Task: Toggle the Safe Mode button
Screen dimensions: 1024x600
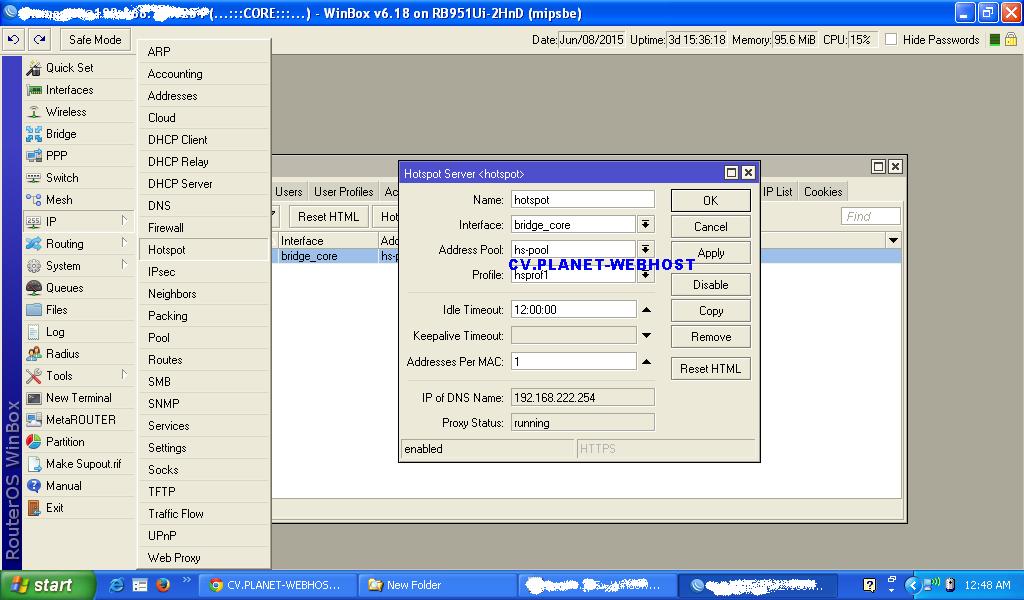Action: click(95, 40)
